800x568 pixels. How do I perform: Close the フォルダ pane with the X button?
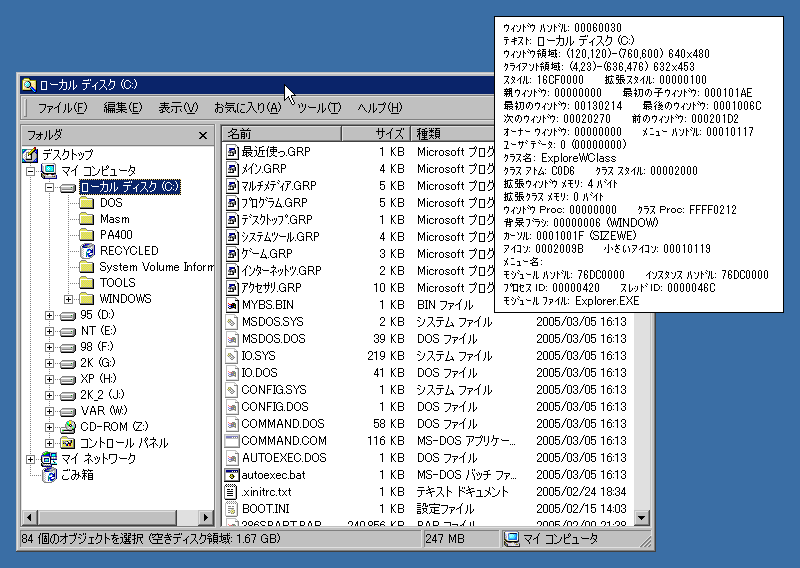point(203,135)
